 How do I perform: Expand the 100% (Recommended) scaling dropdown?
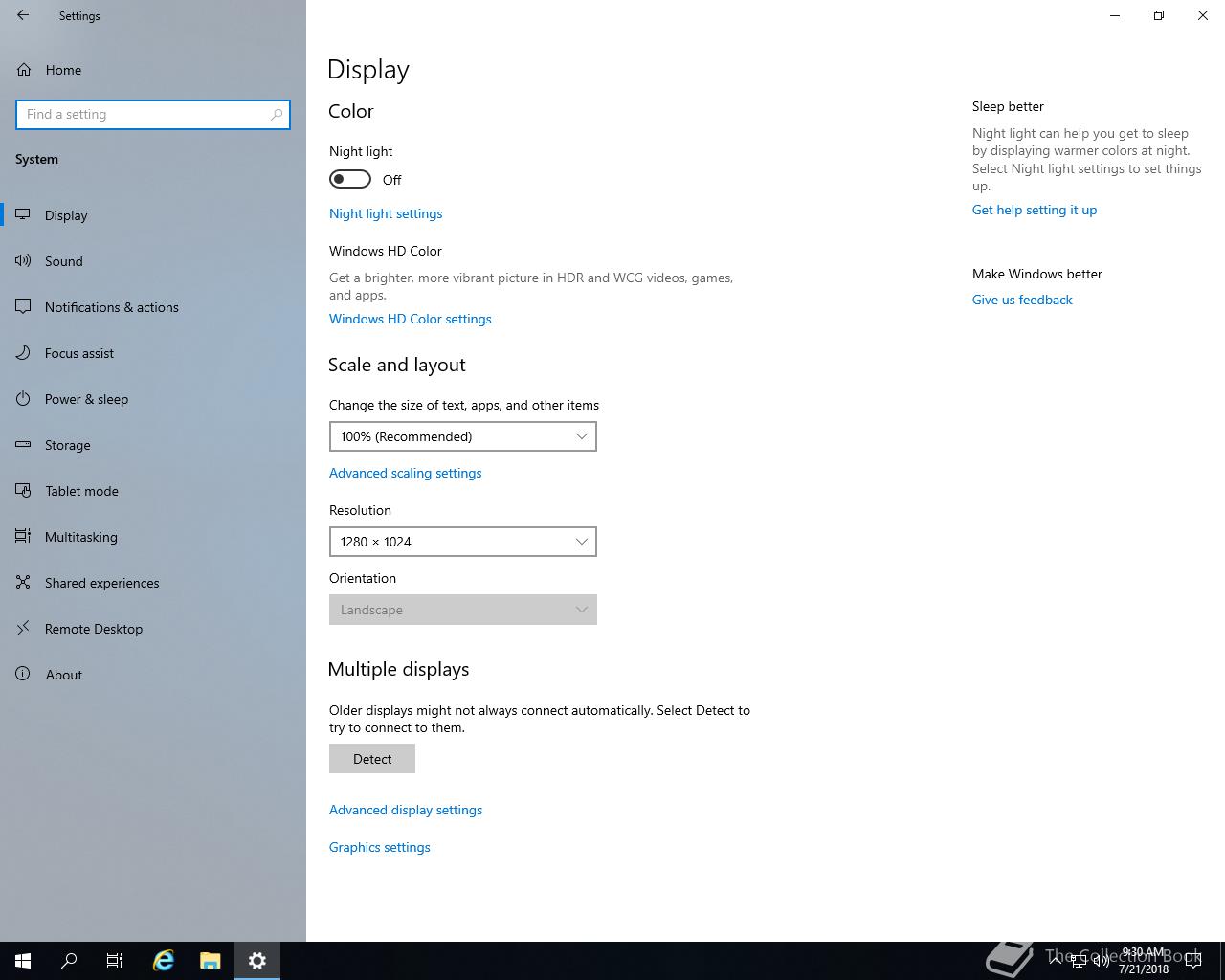pyautogui.click(x=463, y=436)
